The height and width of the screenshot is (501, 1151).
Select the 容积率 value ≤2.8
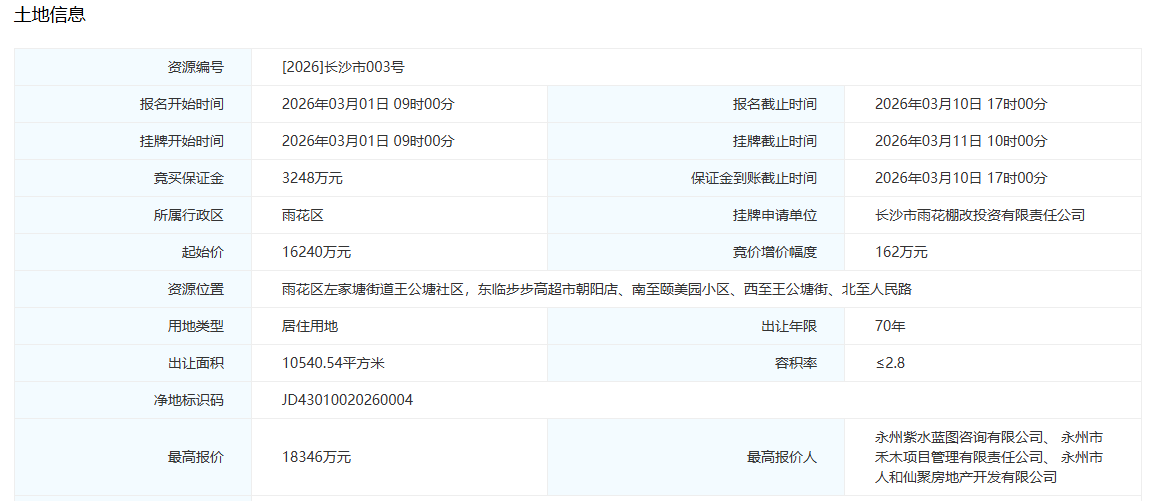[x=889, y=363]
